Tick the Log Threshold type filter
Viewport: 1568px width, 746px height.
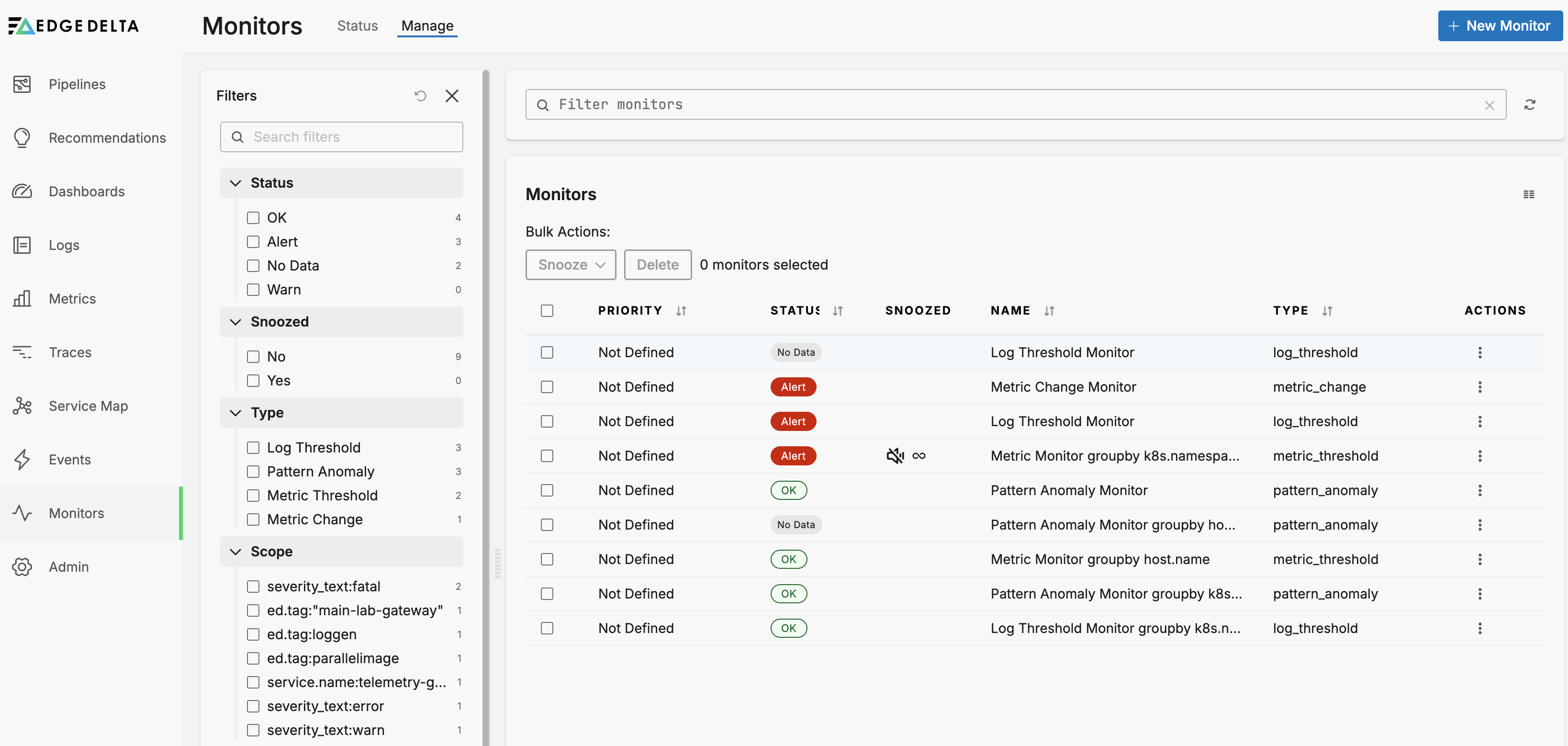(253, 448)
